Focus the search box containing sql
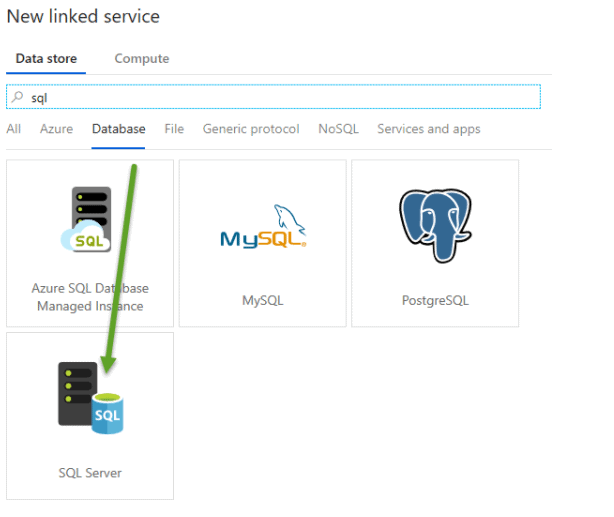Image resolution: width=614 pixels, height=517 pixels. (273, 97)
